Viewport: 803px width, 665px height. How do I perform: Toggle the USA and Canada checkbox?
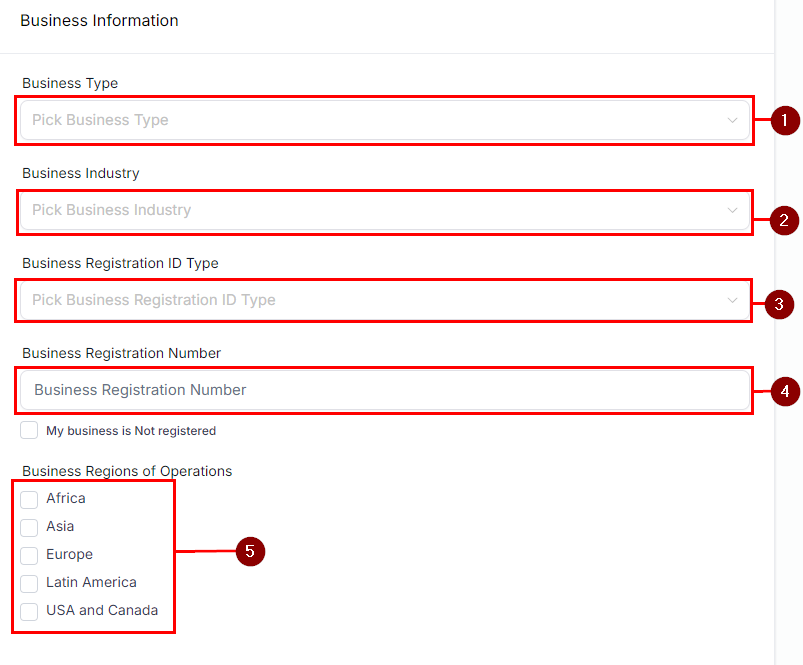(29, 611)
